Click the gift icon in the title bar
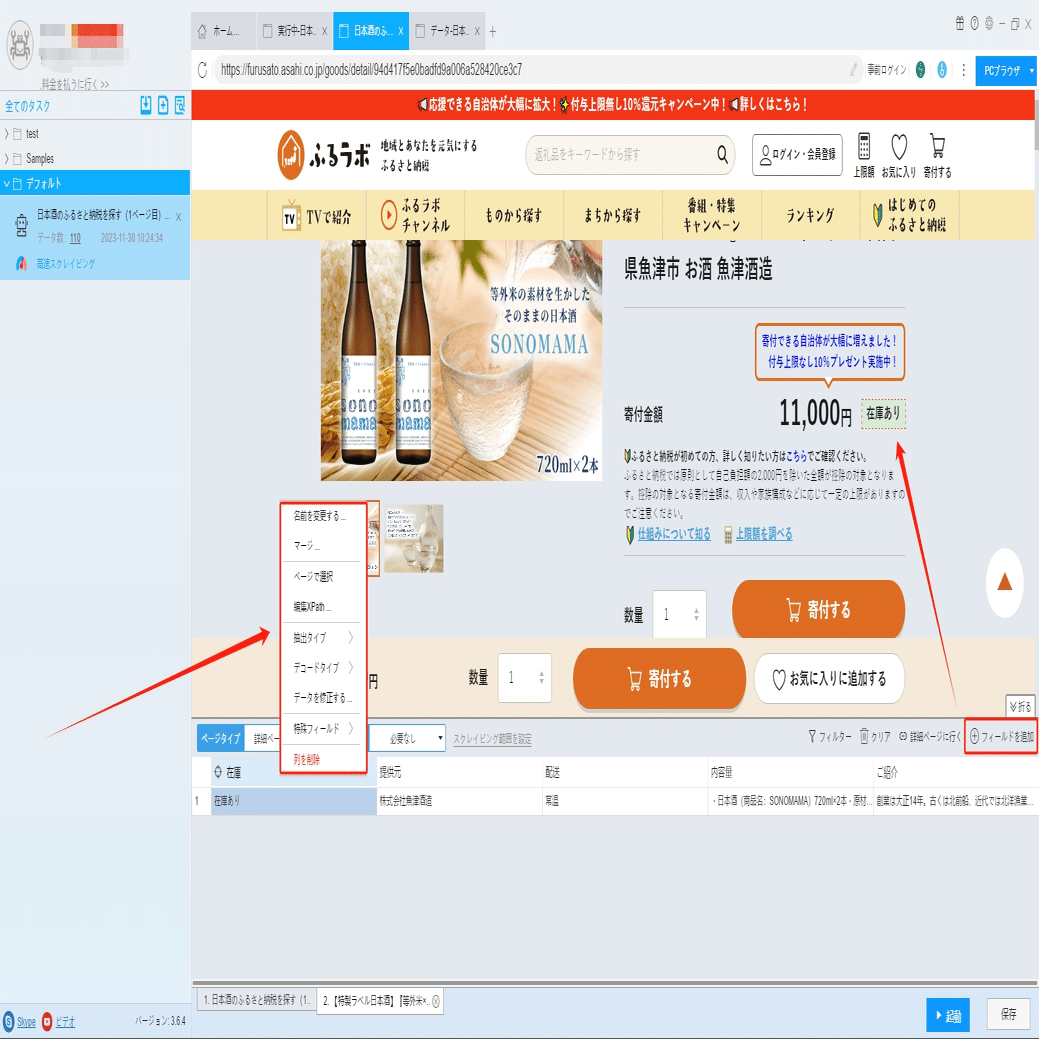This screenshot has width=1039, height=1039. [x=959, y=23]
